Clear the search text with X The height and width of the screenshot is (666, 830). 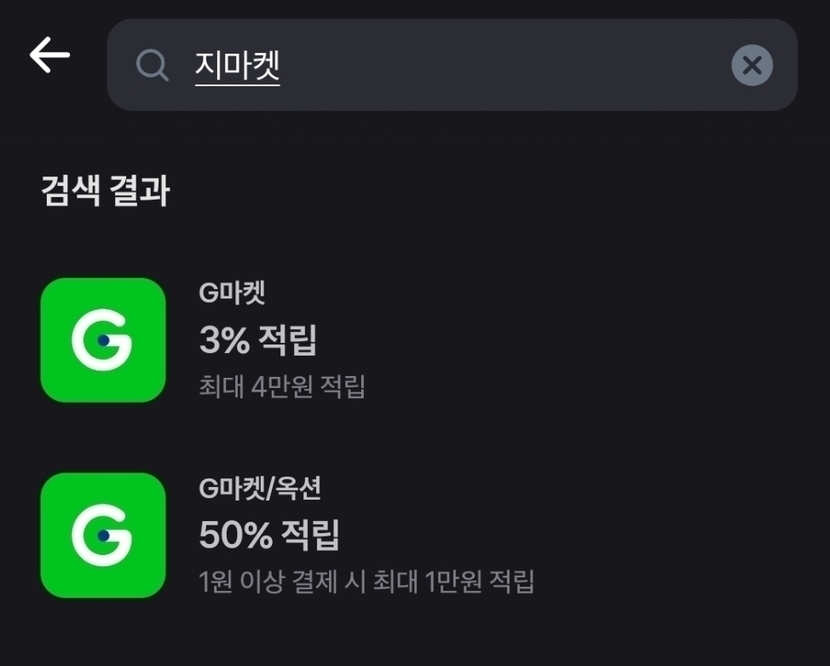752,66
